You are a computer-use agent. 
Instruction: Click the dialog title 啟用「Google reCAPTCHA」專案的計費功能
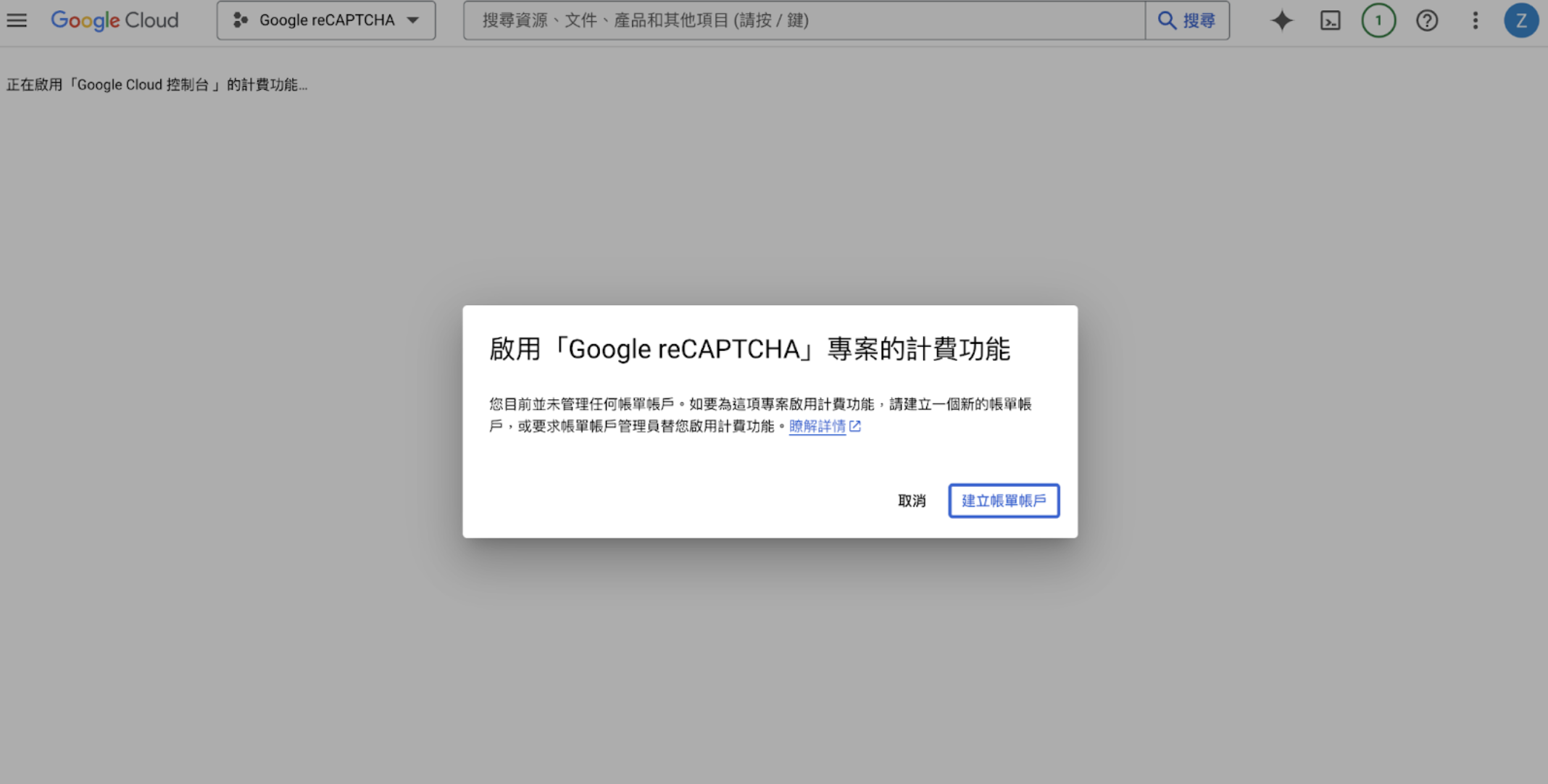(x=749, y=349)
